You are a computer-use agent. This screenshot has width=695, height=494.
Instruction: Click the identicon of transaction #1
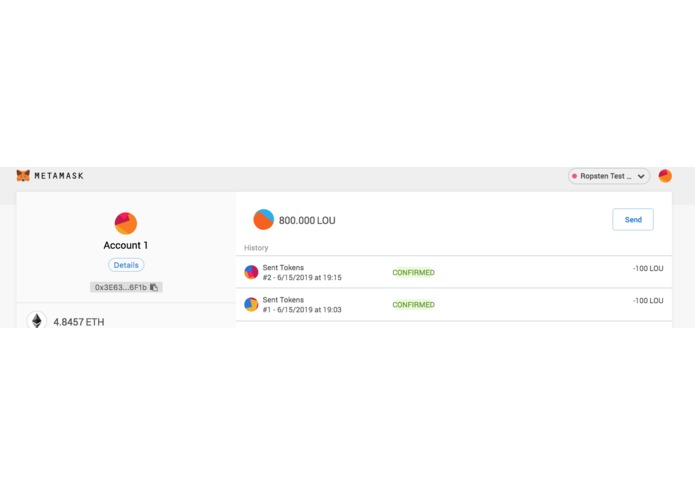251,304
